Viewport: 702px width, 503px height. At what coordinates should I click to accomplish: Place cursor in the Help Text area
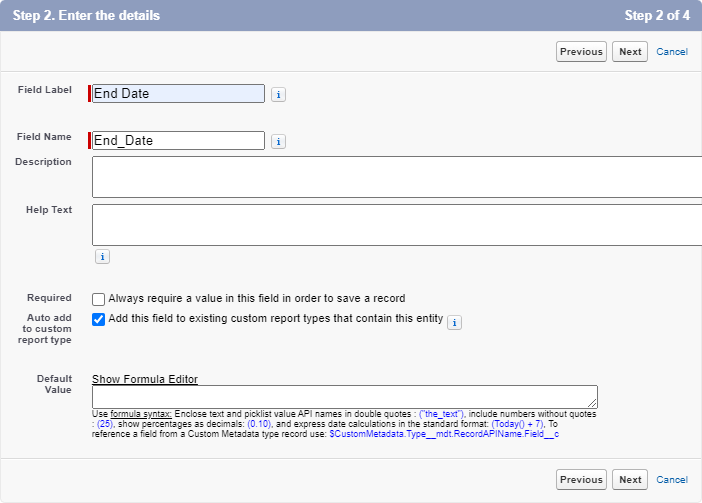click(x=396, y=225)
